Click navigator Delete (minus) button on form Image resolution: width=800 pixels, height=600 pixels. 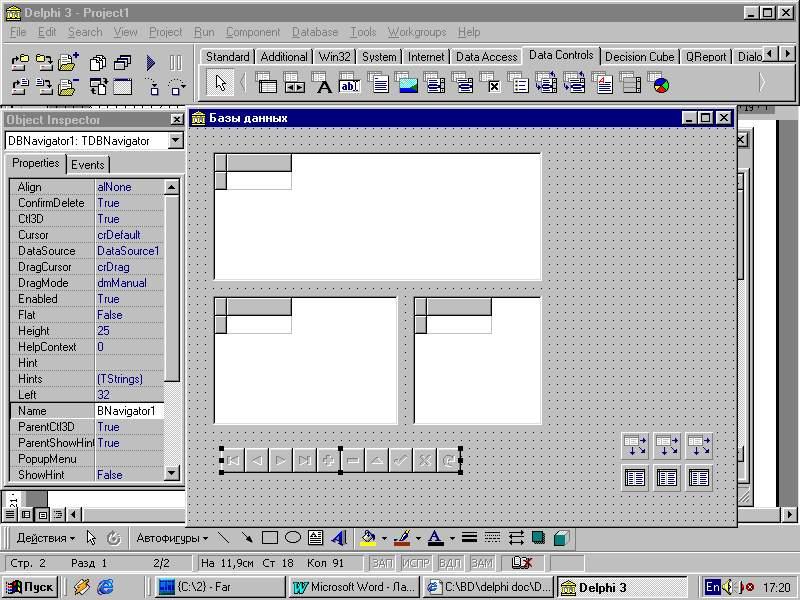(x=353, y=460)
